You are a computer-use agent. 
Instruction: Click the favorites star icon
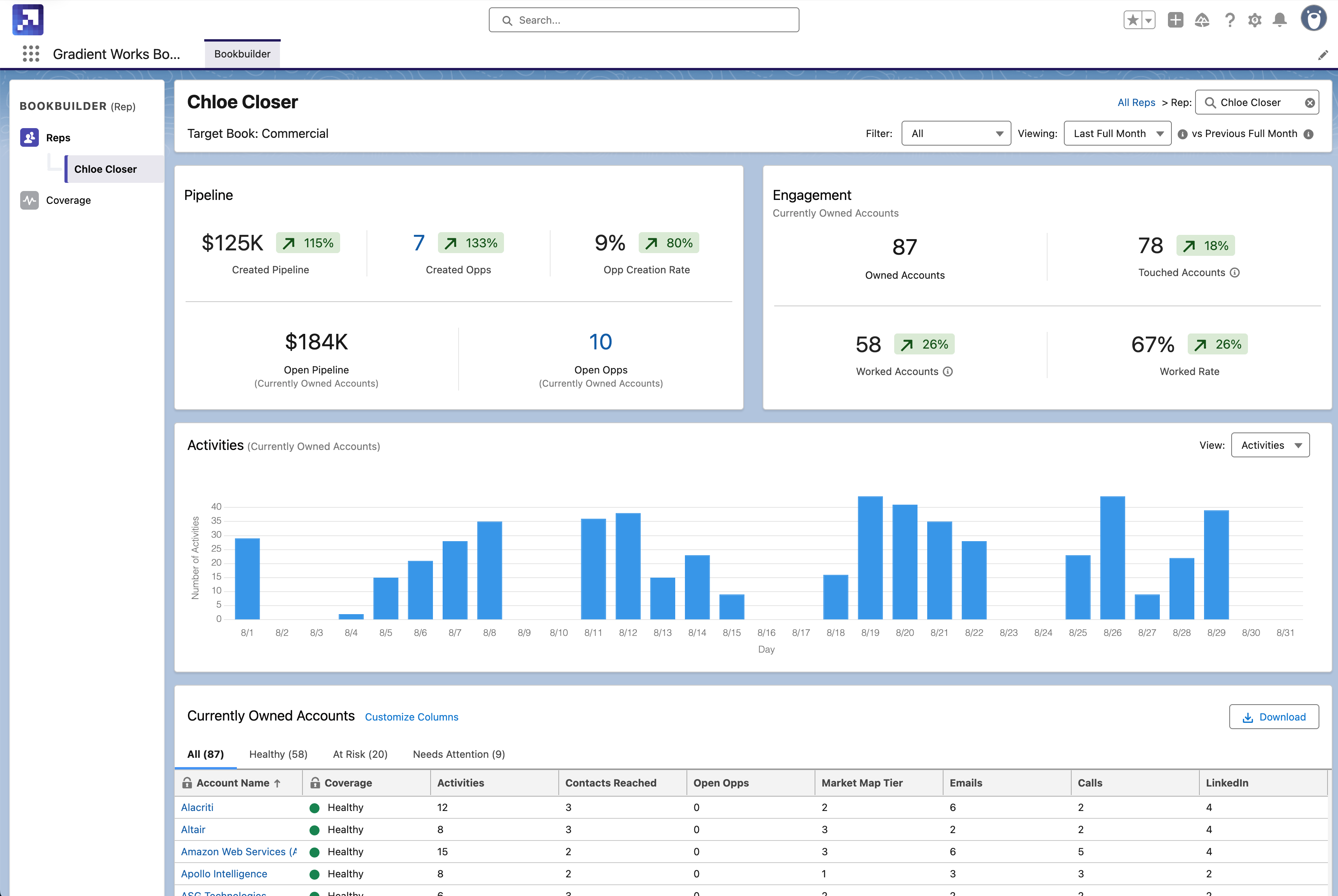(x=1133, y=20)
